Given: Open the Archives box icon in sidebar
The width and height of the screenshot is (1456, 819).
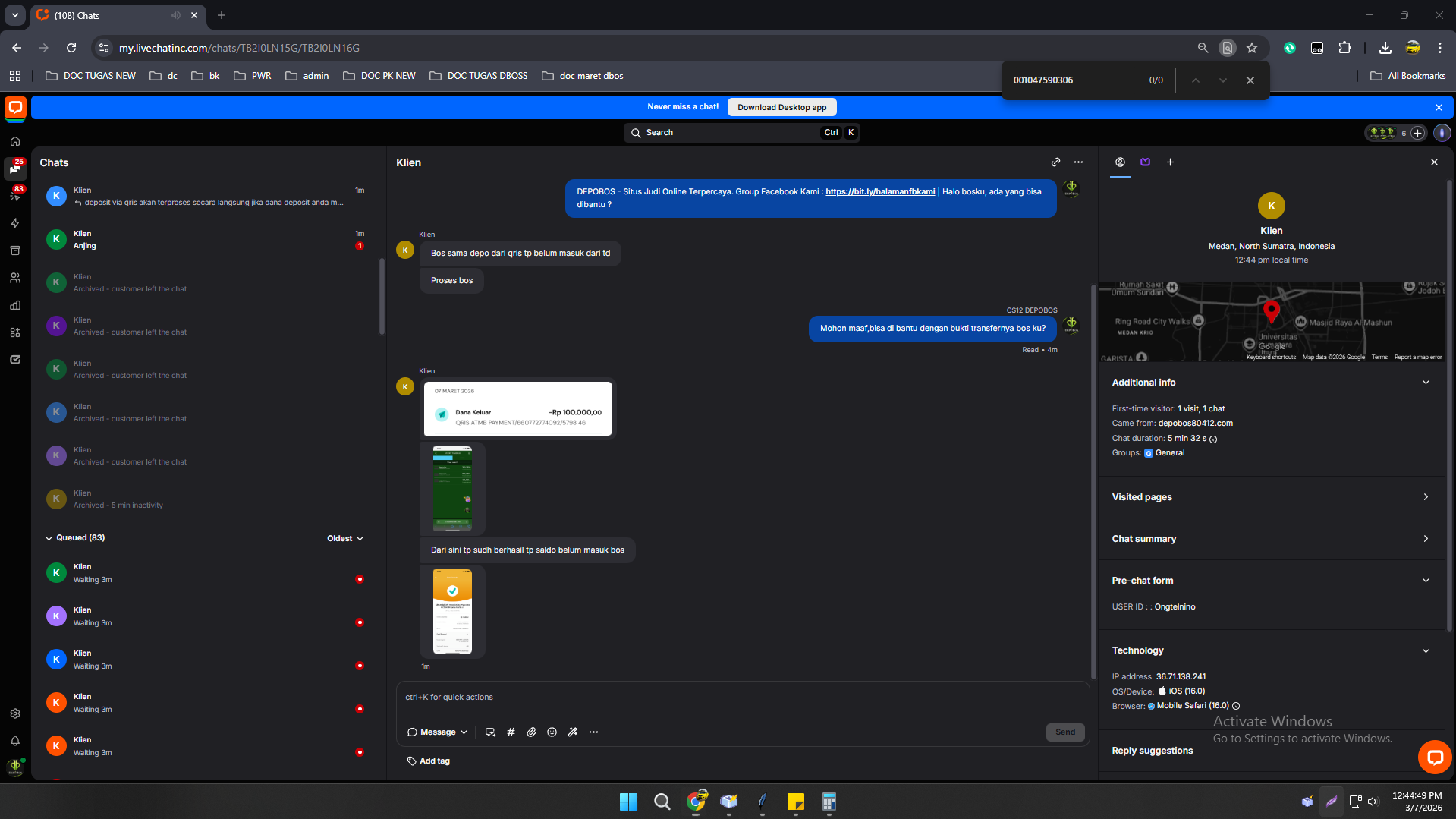Looking at the screenshot, I should [15, 250].
